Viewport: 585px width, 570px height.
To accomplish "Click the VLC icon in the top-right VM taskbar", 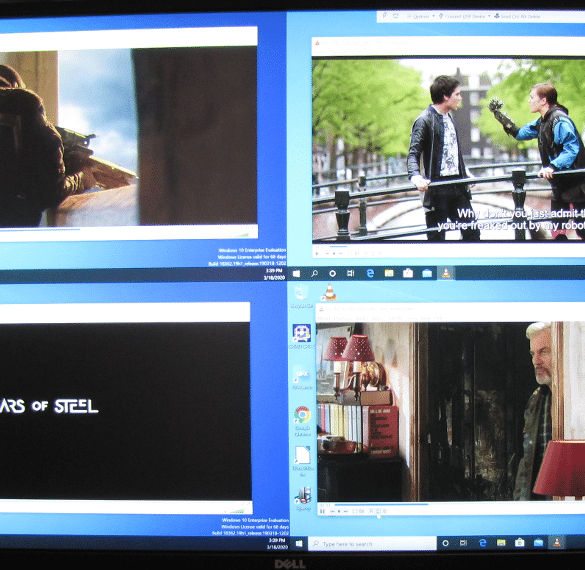I will click(x=446, y=273).
